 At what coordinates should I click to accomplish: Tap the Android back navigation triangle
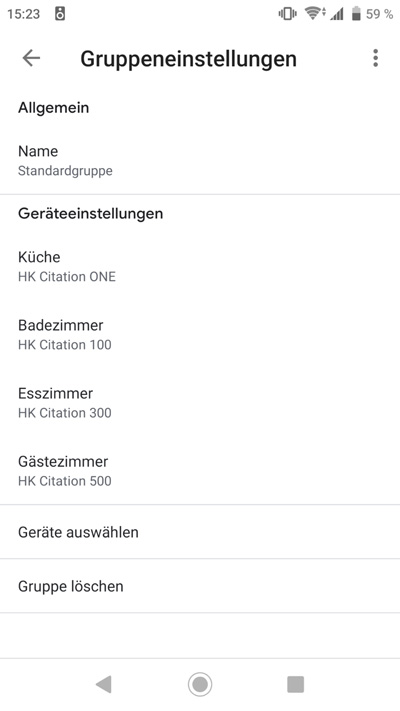(104, 684)
